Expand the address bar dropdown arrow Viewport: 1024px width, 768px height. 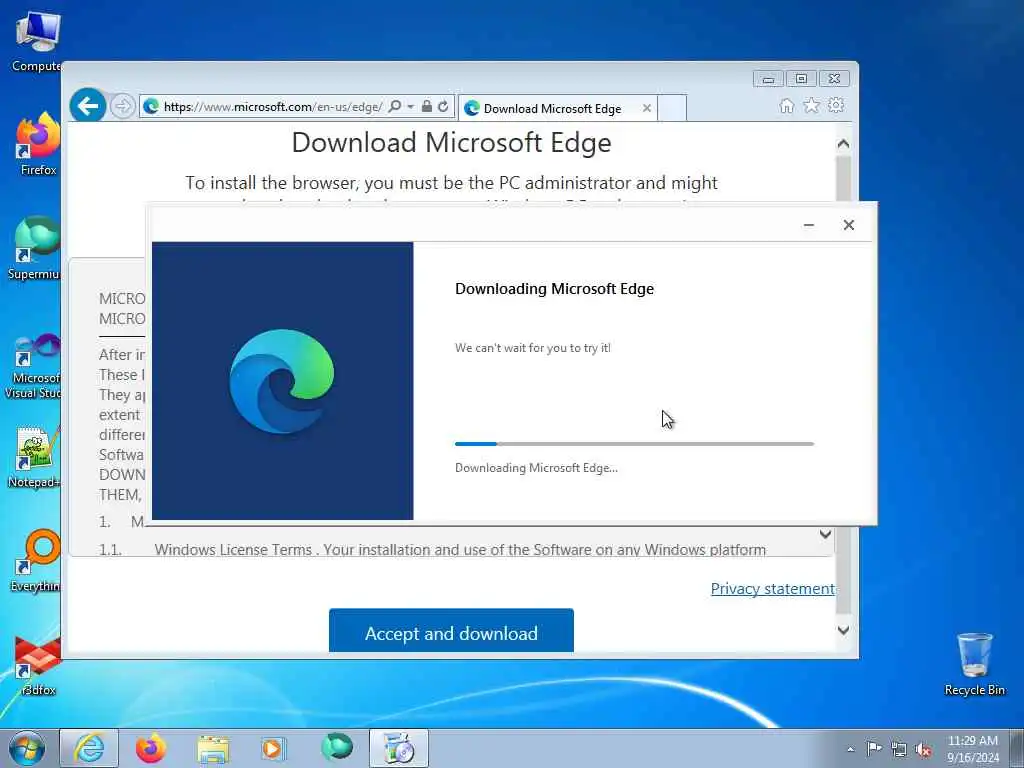[411, 106]
